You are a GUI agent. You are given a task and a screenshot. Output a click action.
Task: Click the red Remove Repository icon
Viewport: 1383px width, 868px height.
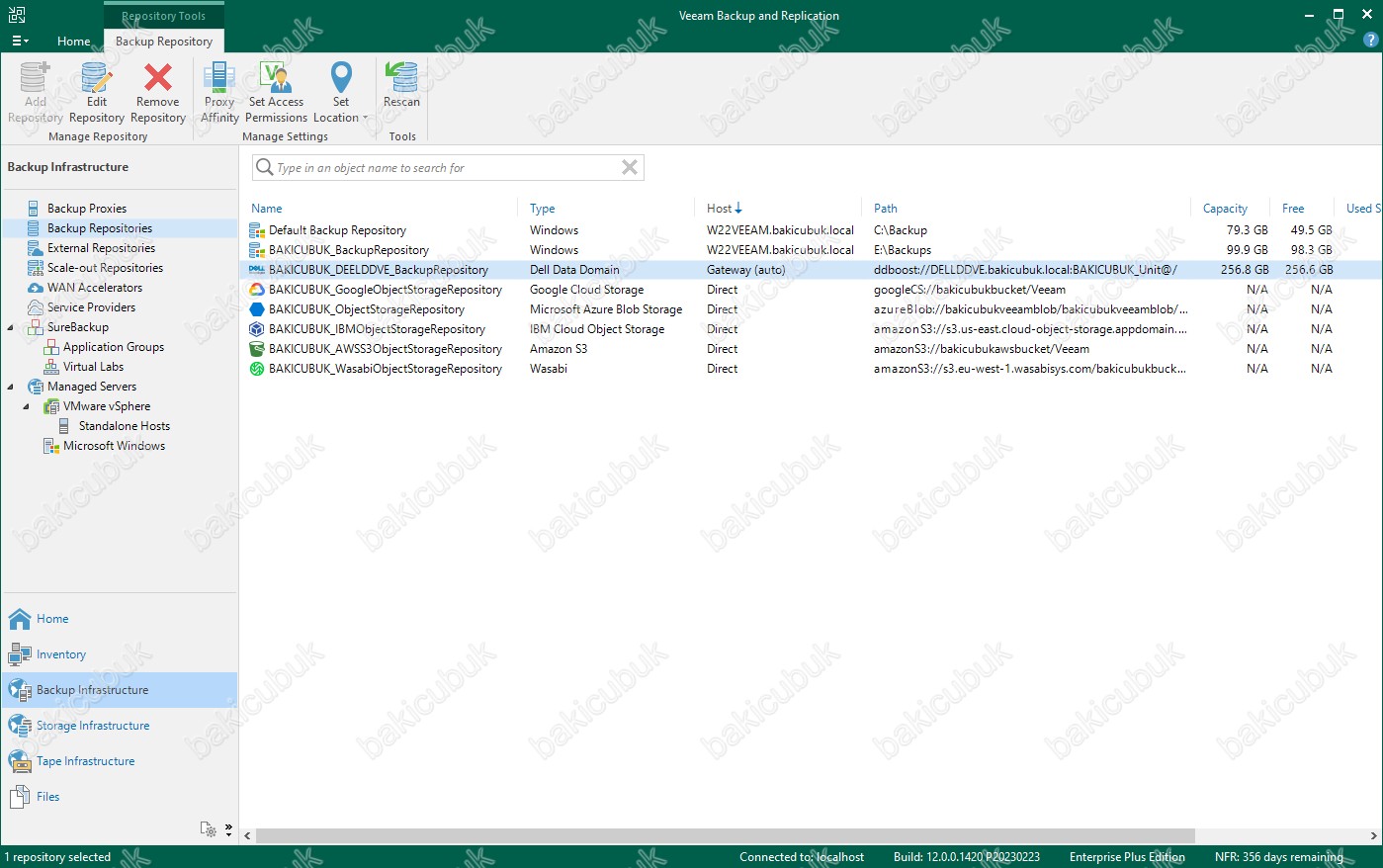tap(158, 77)
